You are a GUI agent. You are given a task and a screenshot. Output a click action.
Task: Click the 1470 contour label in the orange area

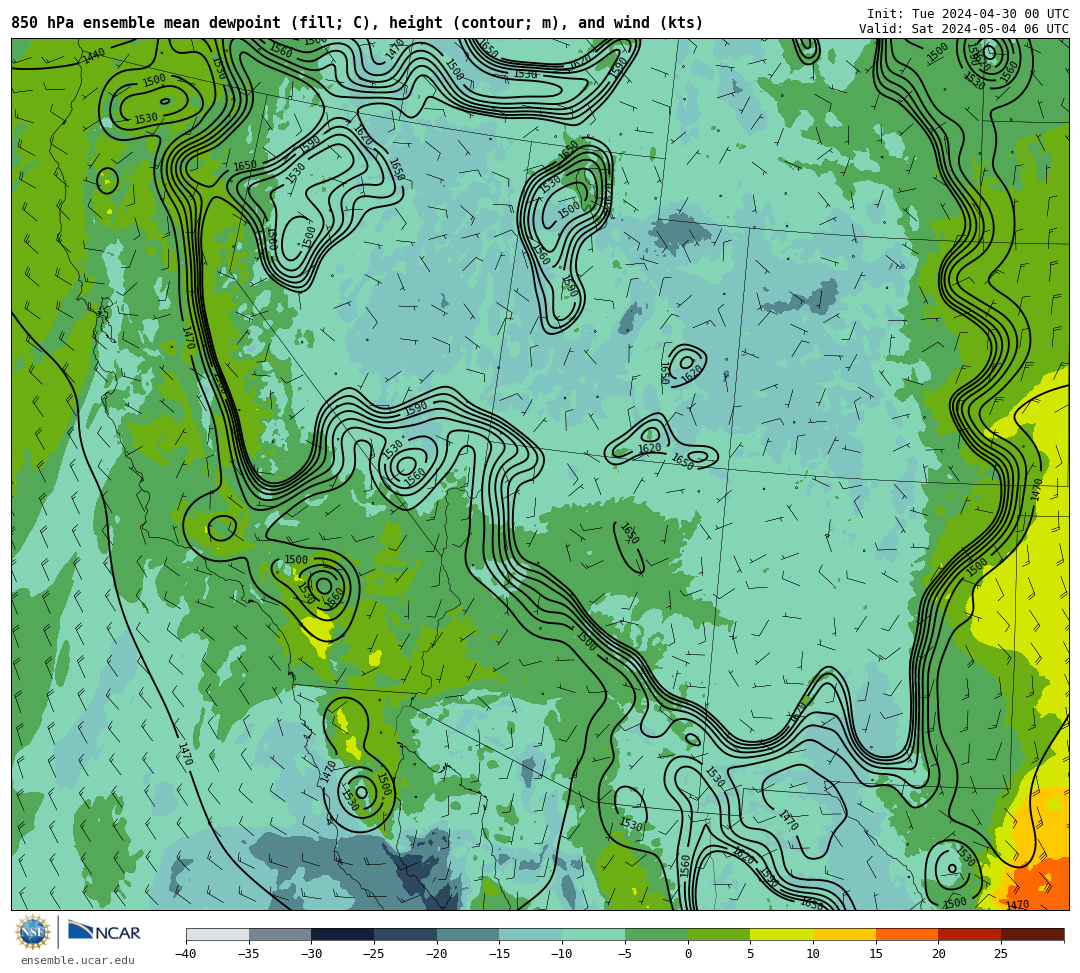click(x=1017, y=905)
